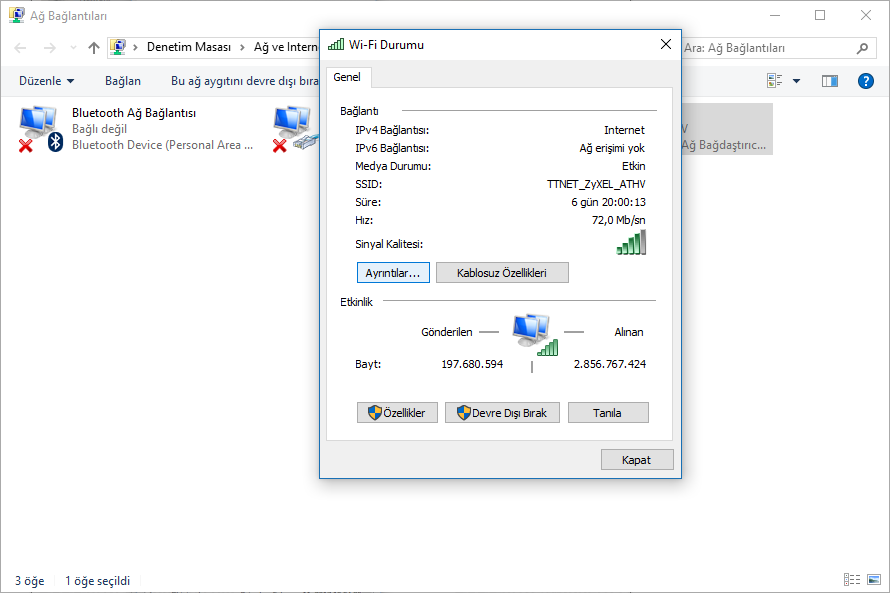Switch to details view via status bar icon
This screenshot has height=593, width=890.
tap(852, 579)
